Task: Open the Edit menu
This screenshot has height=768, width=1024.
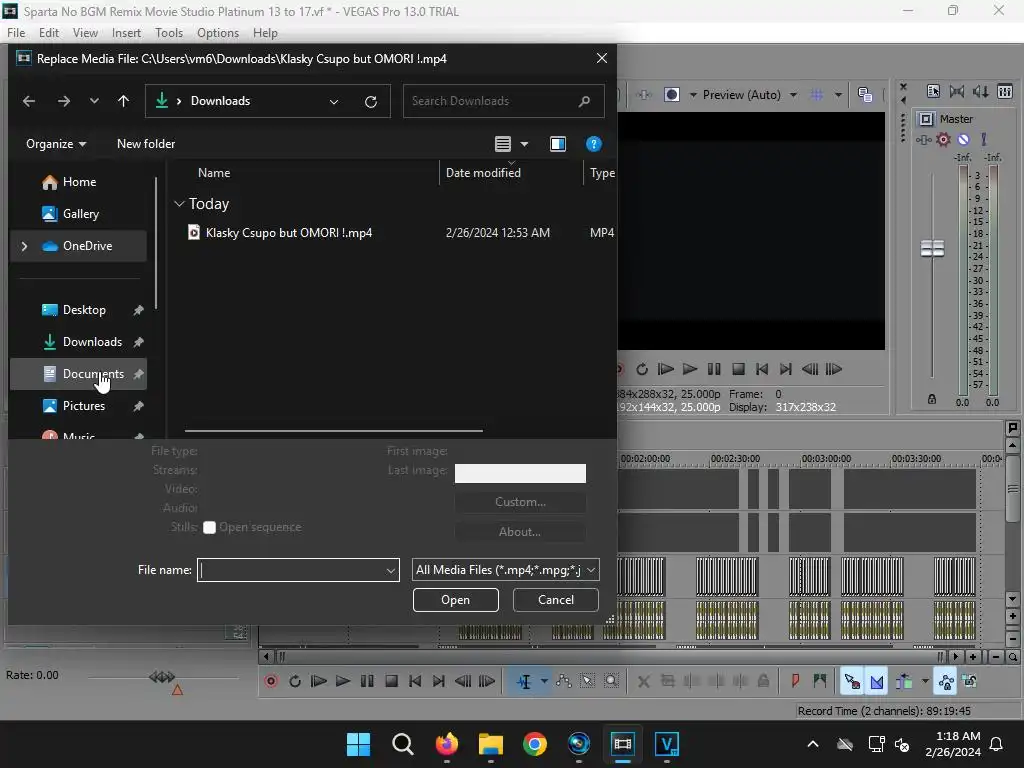Action: (49, 33)
